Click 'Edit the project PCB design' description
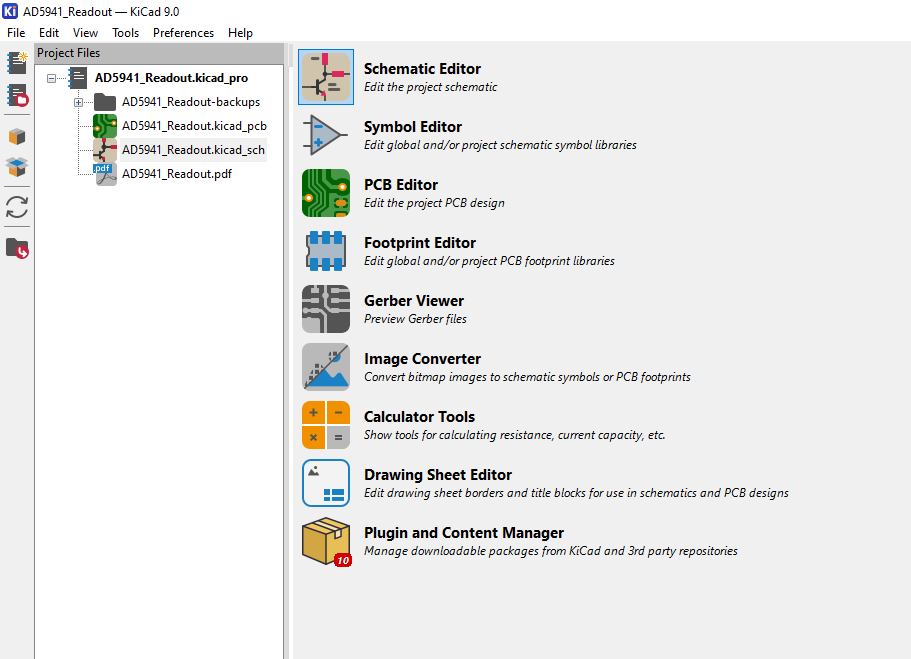The height and width of the screenshot is (659, 911). point(434,203)
